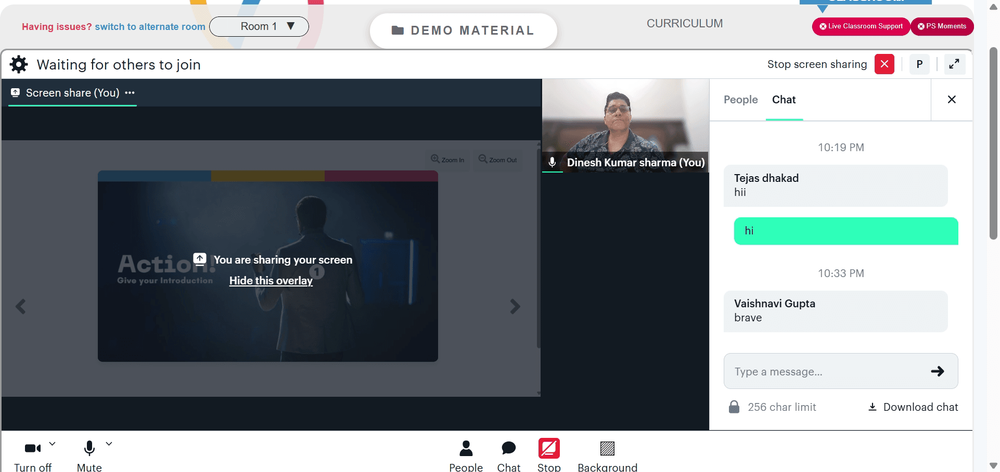Click the Hide this overlay link

tap(271, 281)
